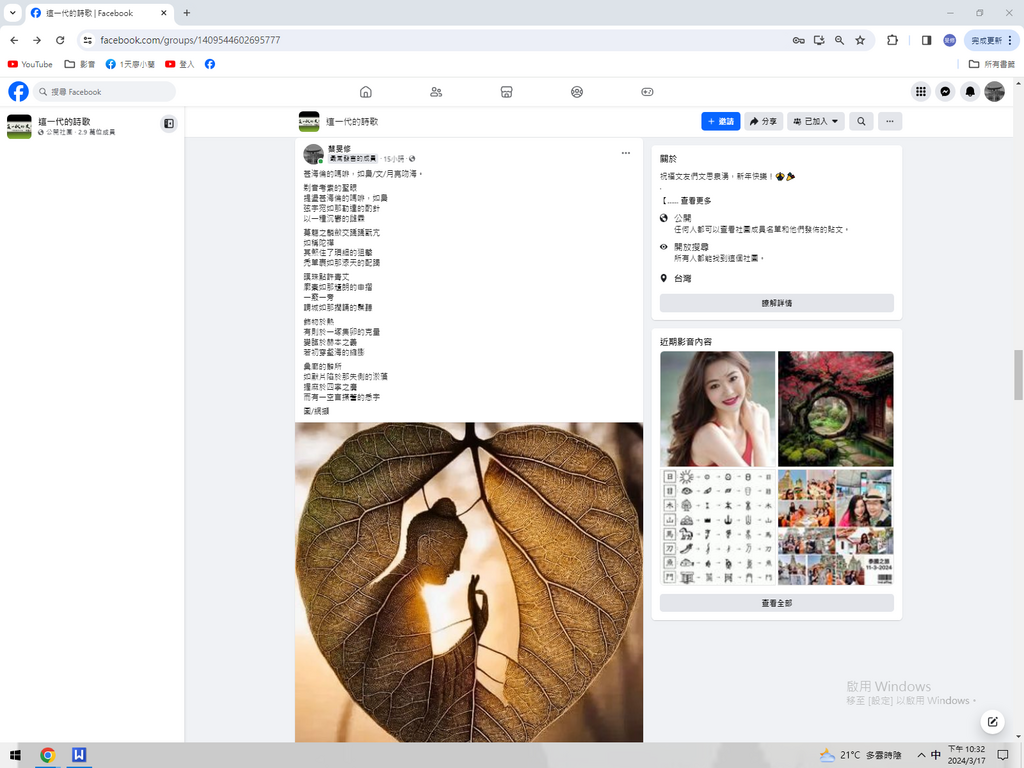Open the Groups icon in the top bar
Image resolution: width=1024 pixels, height=768 pixels.
pyautogui.click(x=577, y=92)
